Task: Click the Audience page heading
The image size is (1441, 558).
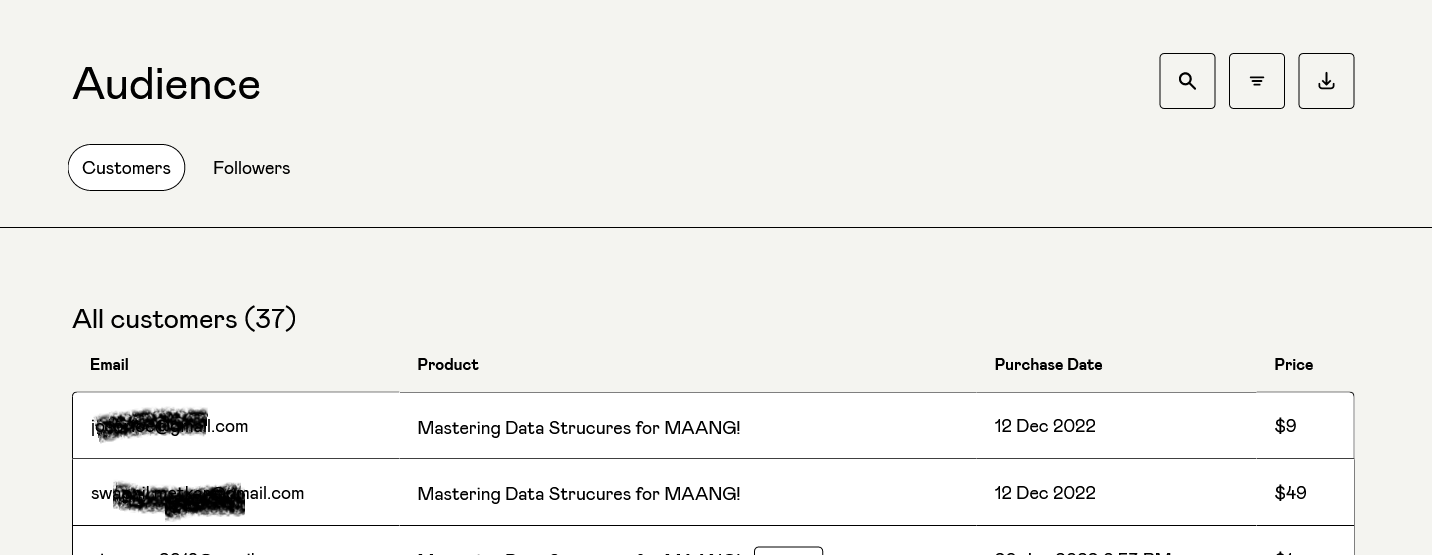Action: point(166,84)
